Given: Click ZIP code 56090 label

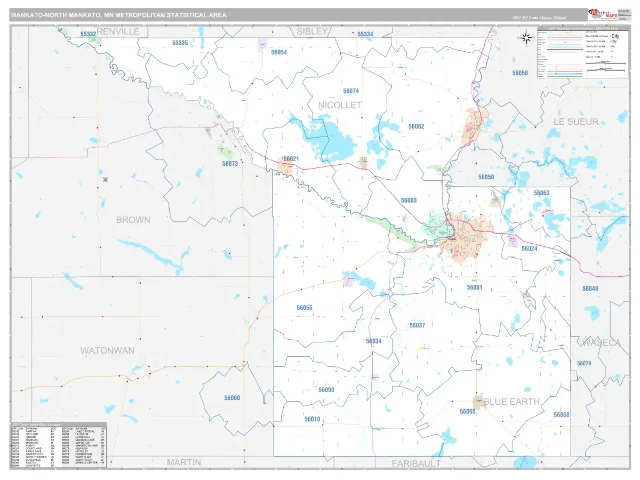Looking at the screenshot, I should point(327,390).
